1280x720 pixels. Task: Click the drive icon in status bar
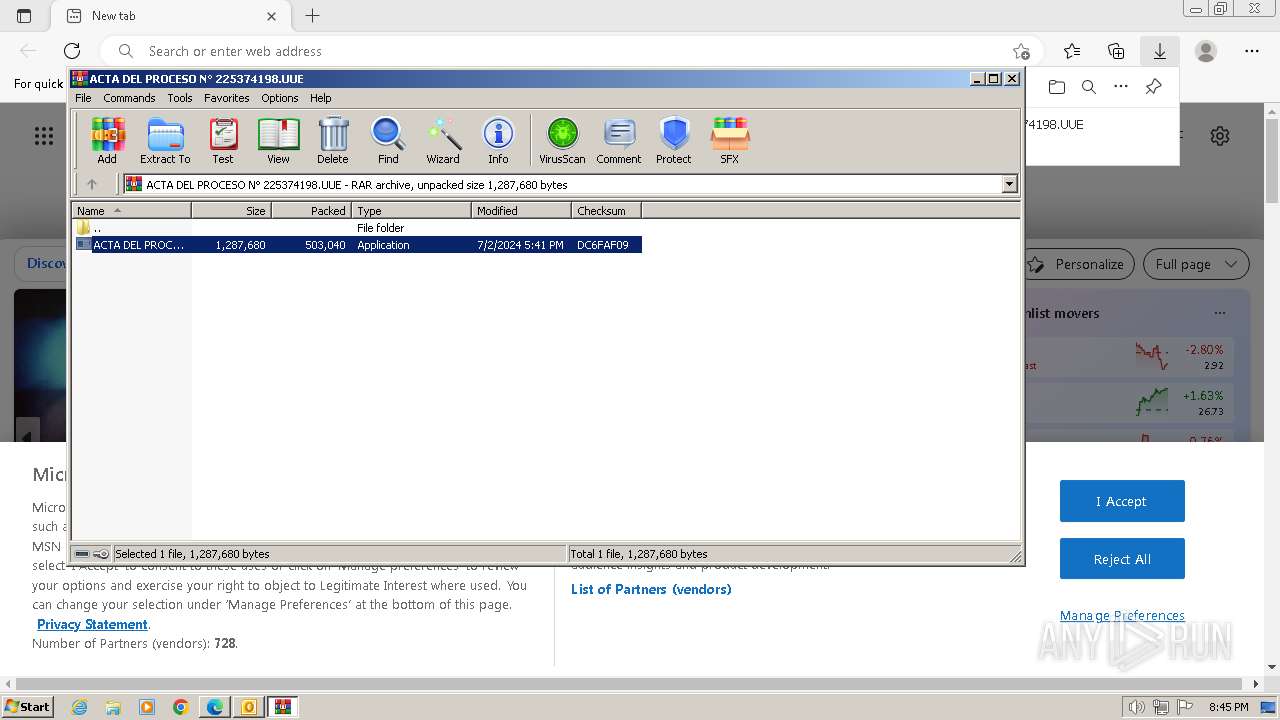click(82, 554)
